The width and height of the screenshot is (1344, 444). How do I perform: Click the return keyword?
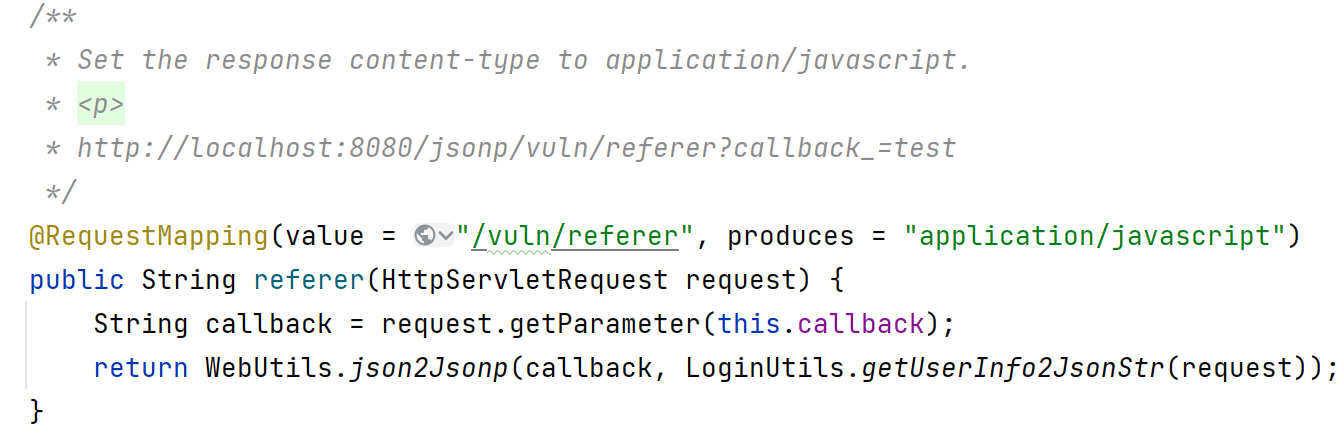(141, 369)
